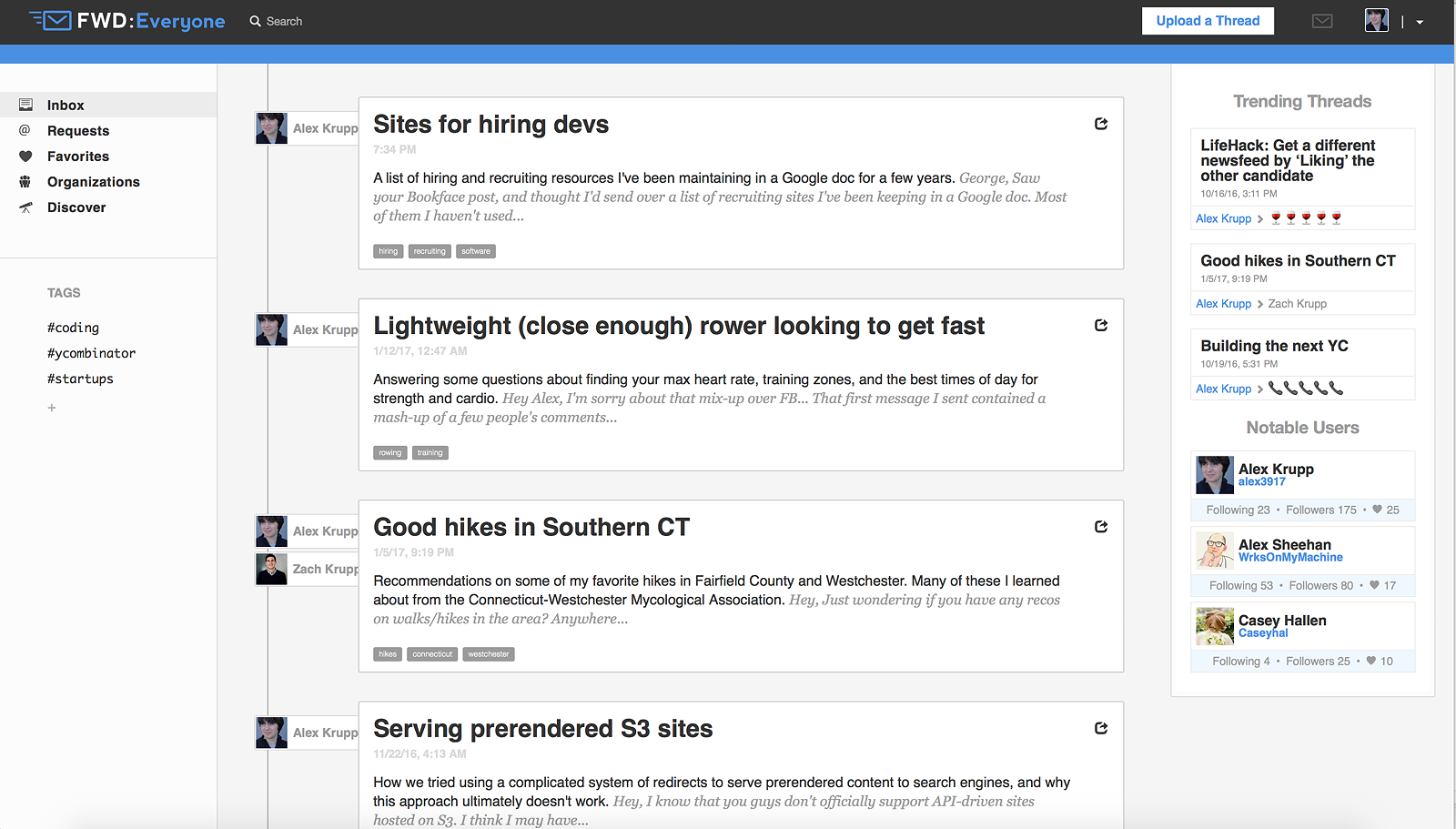Click Alex Krupp link under LifeHack thread
Screen dimensions: 1456x829
[x=1223, y=218]
